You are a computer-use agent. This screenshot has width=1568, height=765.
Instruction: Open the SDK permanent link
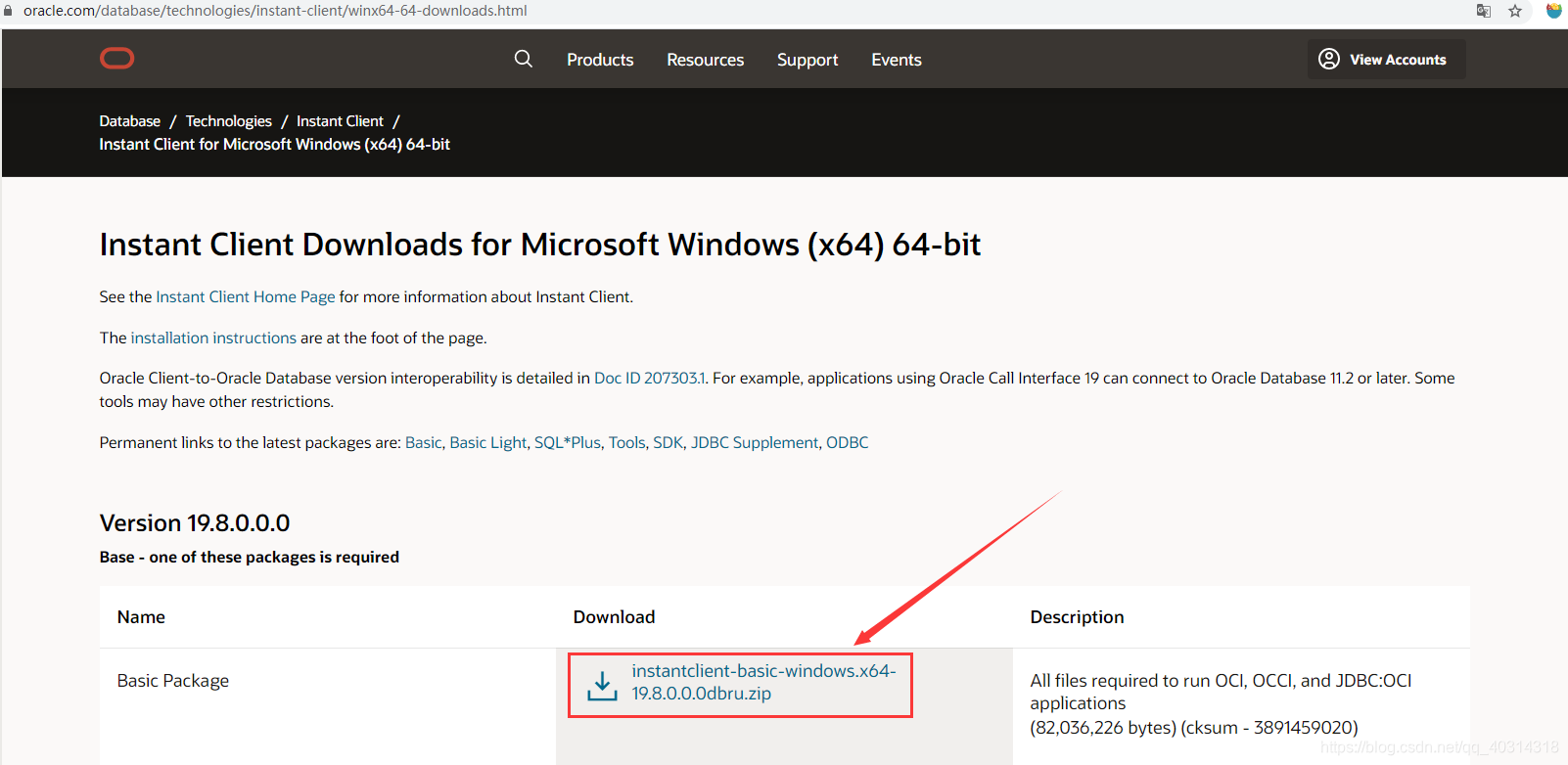(x=669, y=442)
